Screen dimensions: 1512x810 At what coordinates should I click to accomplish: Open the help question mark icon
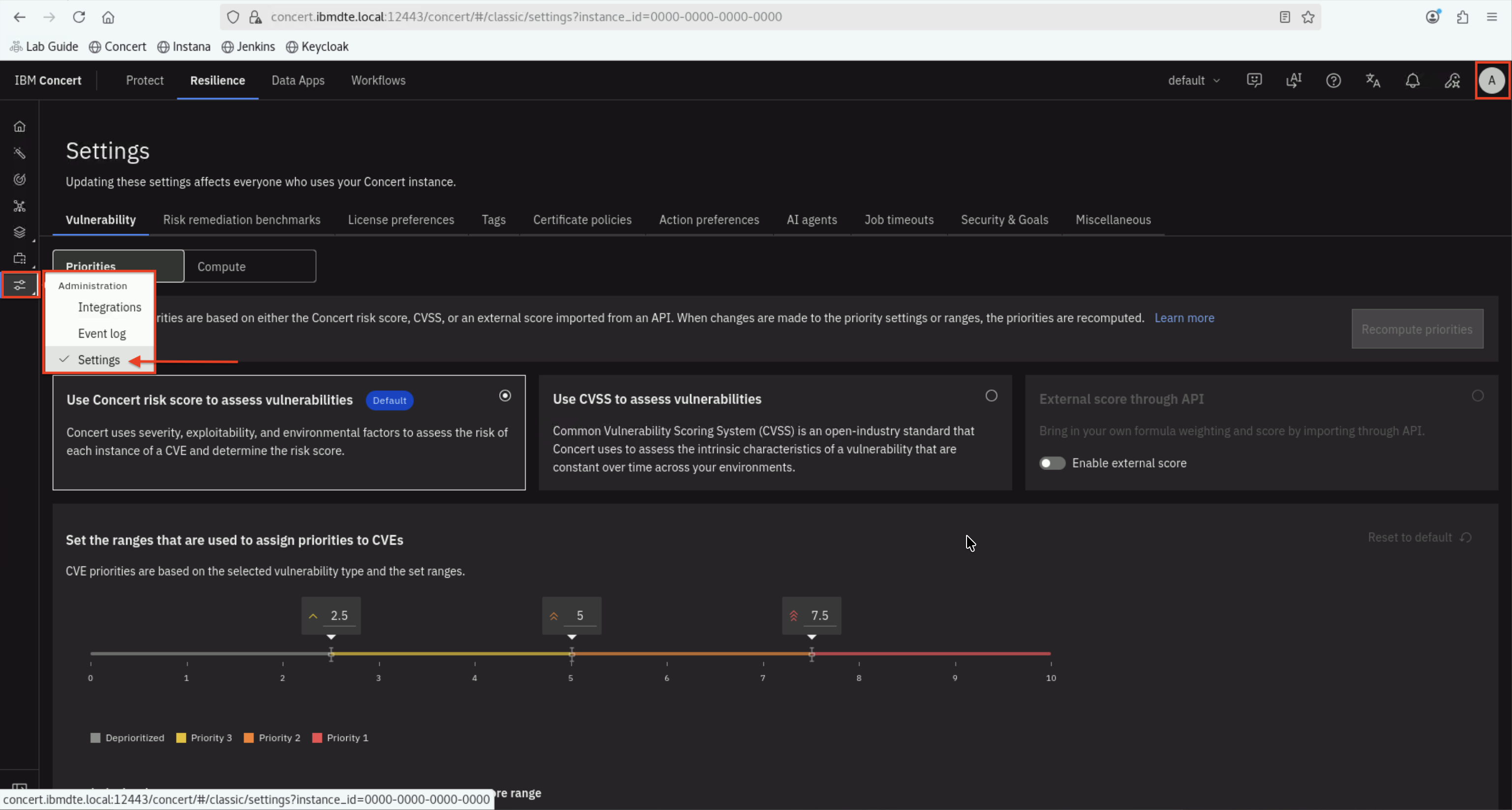coord(1333,80)
